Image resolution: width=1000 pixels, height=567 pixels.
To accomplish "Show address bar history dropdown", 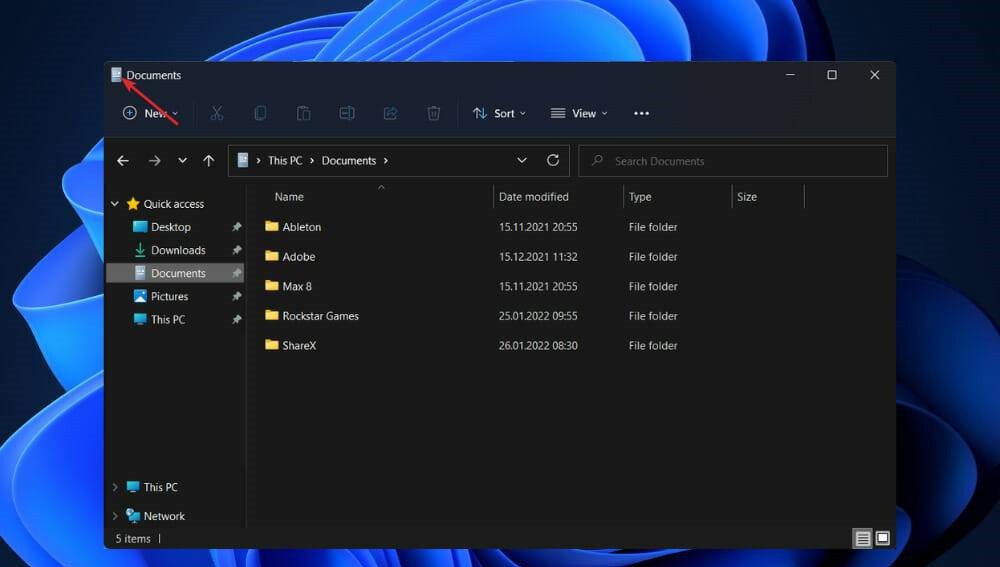I will pos(522,160).
